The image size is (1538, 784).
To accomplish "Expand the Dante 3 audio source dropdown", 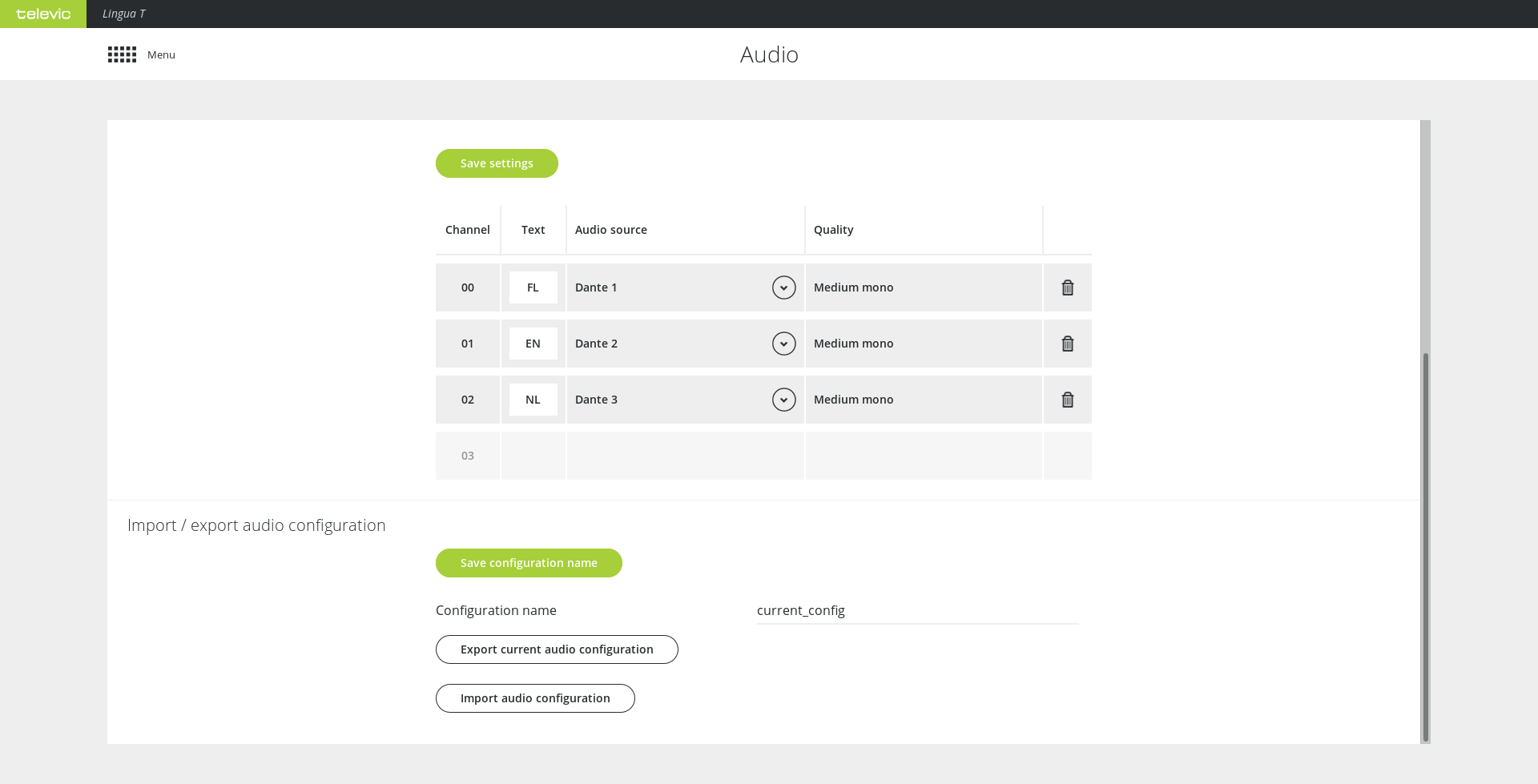I will tap(783, 400).
